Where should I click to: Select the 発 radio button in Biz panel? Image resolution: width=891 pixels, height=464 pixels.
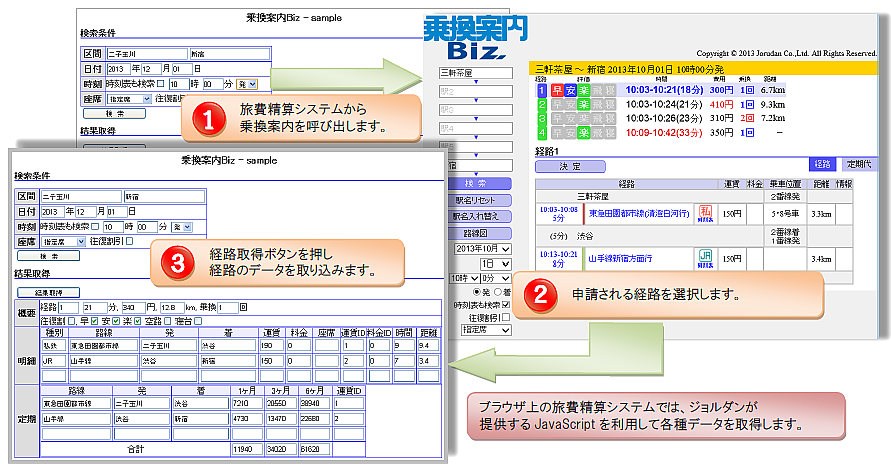tap(477, 292)
